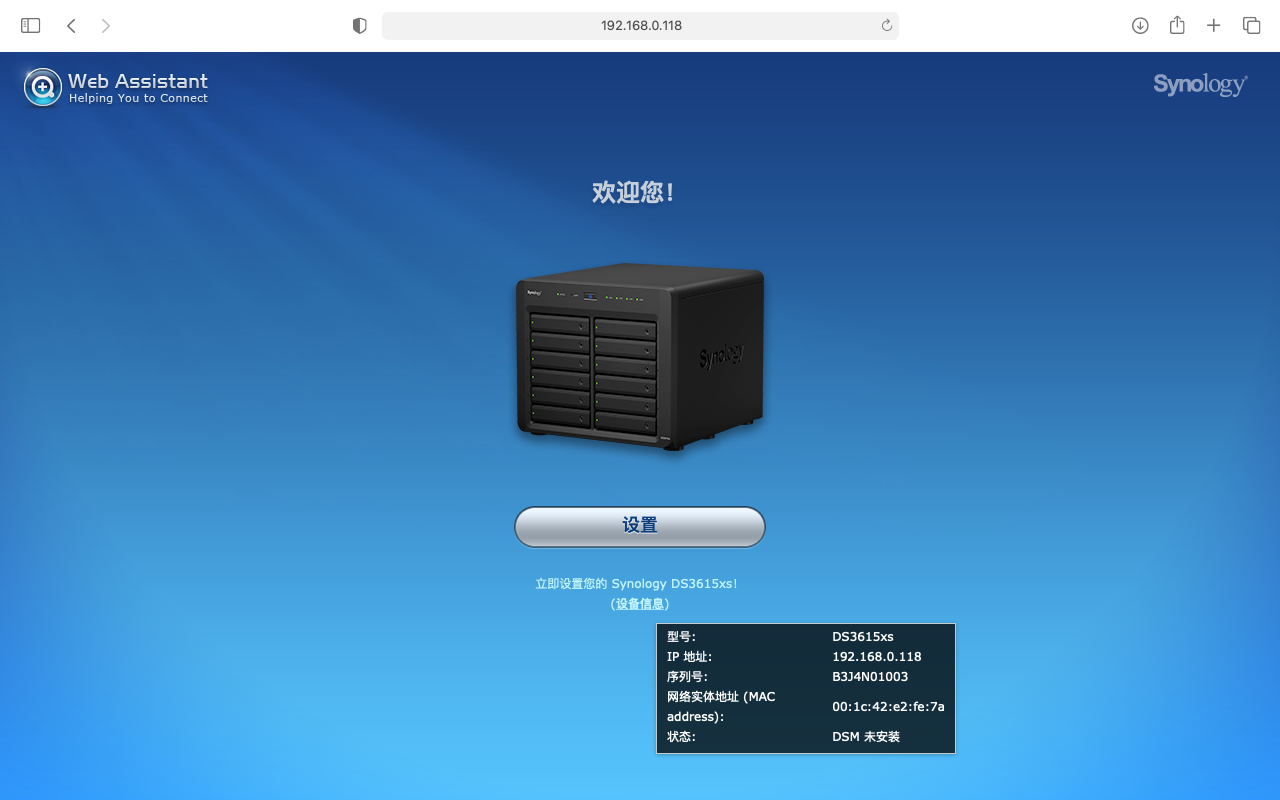Click the 立即设置您的 Synology DS3615xs text
This screenshot has height=800, width=1280.
[x=636, y=584]
